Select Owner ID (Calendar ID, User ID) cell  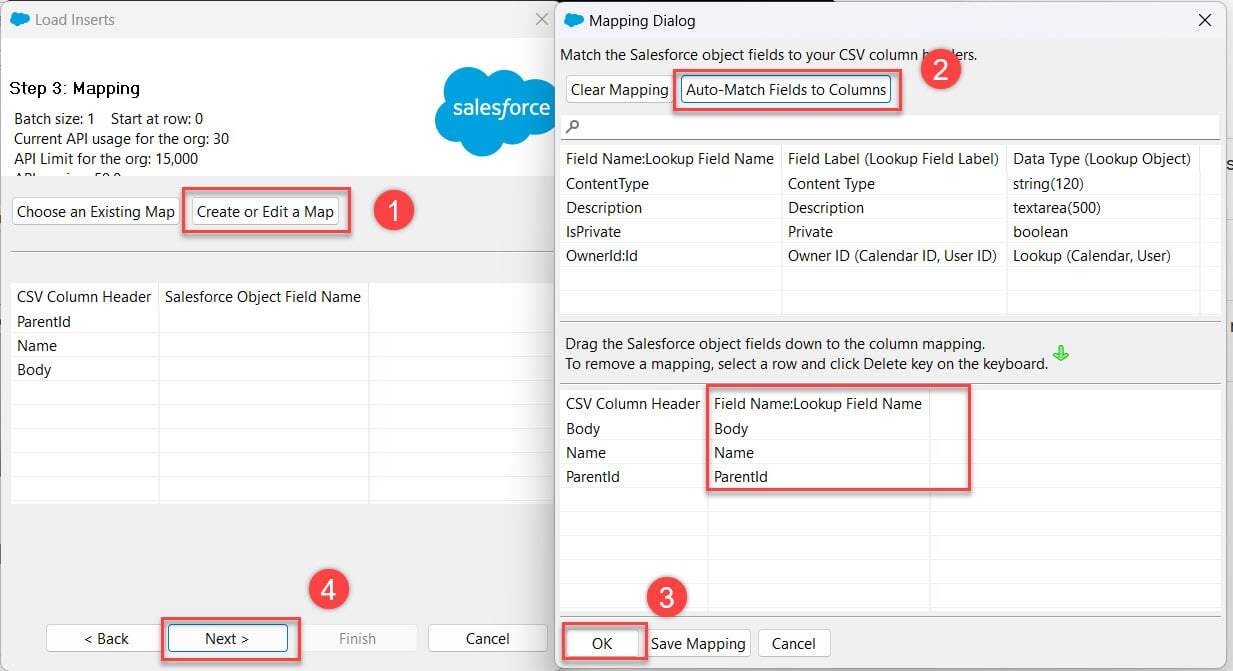[892, 256]
